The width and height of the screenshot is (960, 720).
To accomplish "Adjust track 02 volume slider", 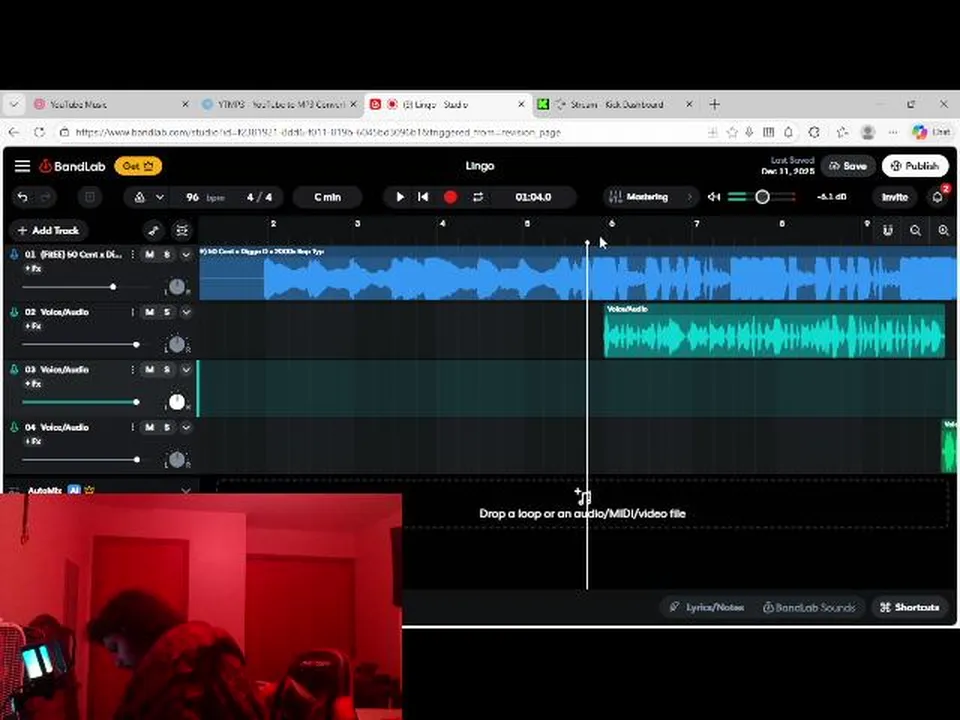I will 137,344.
